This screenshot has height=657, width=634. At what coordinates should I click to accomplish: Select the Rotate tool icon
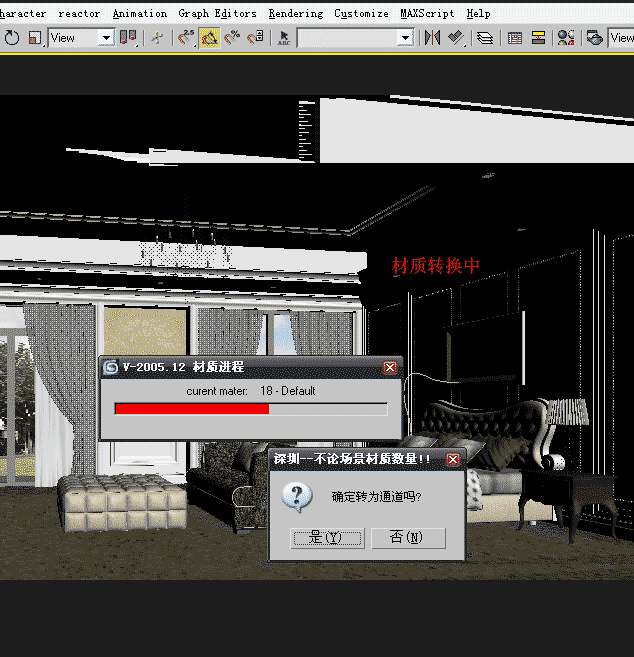12,38
